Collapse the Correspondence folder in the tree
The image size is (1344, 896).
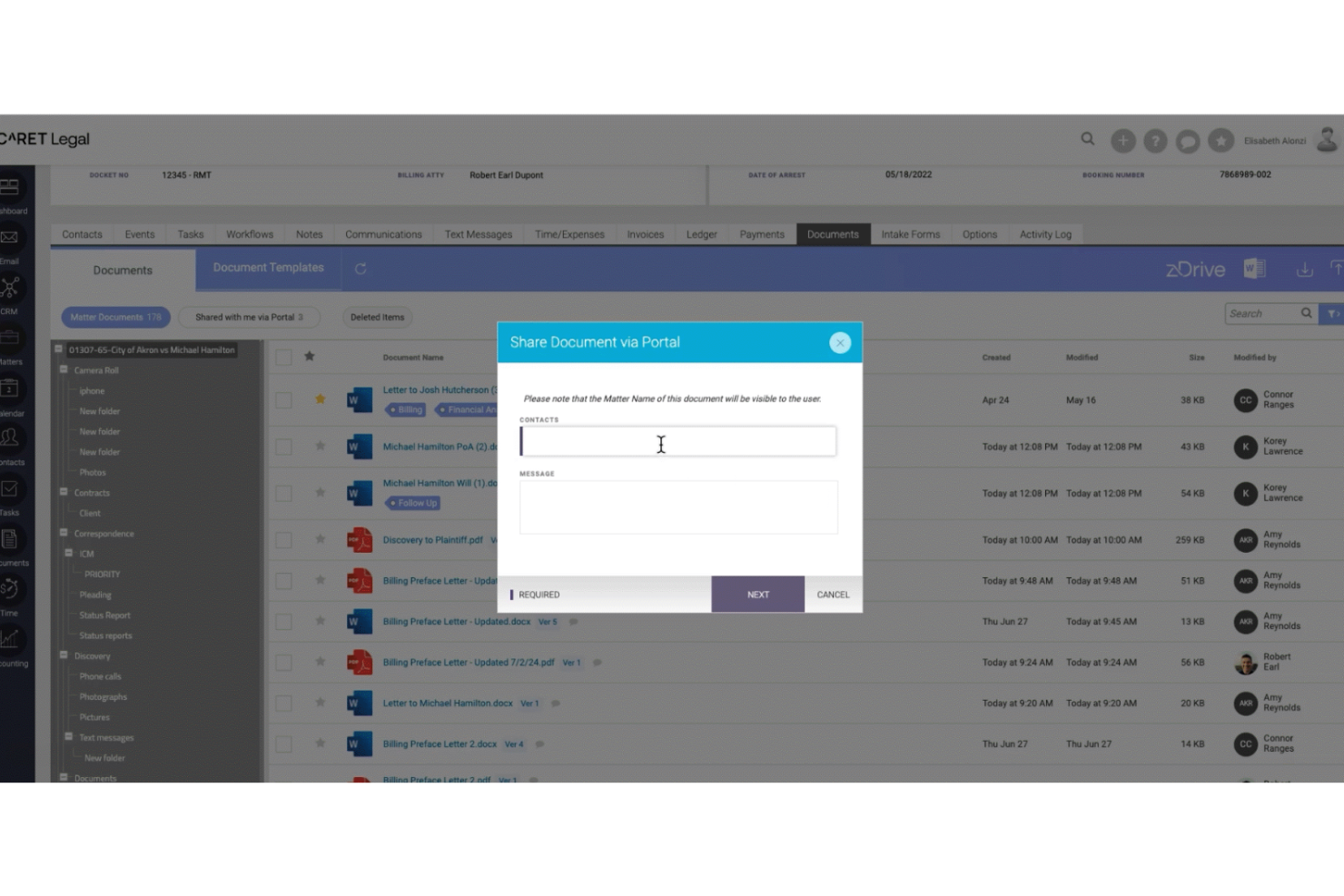[63, 534]
